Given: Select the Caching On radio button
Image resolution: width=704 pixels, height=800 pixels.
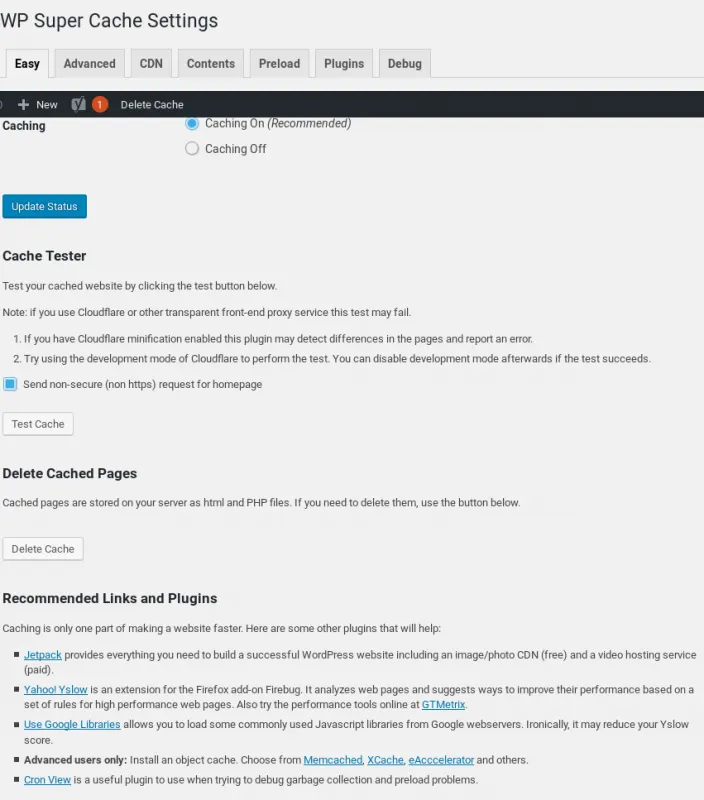Looking at the screenshot, I should 192,123.
